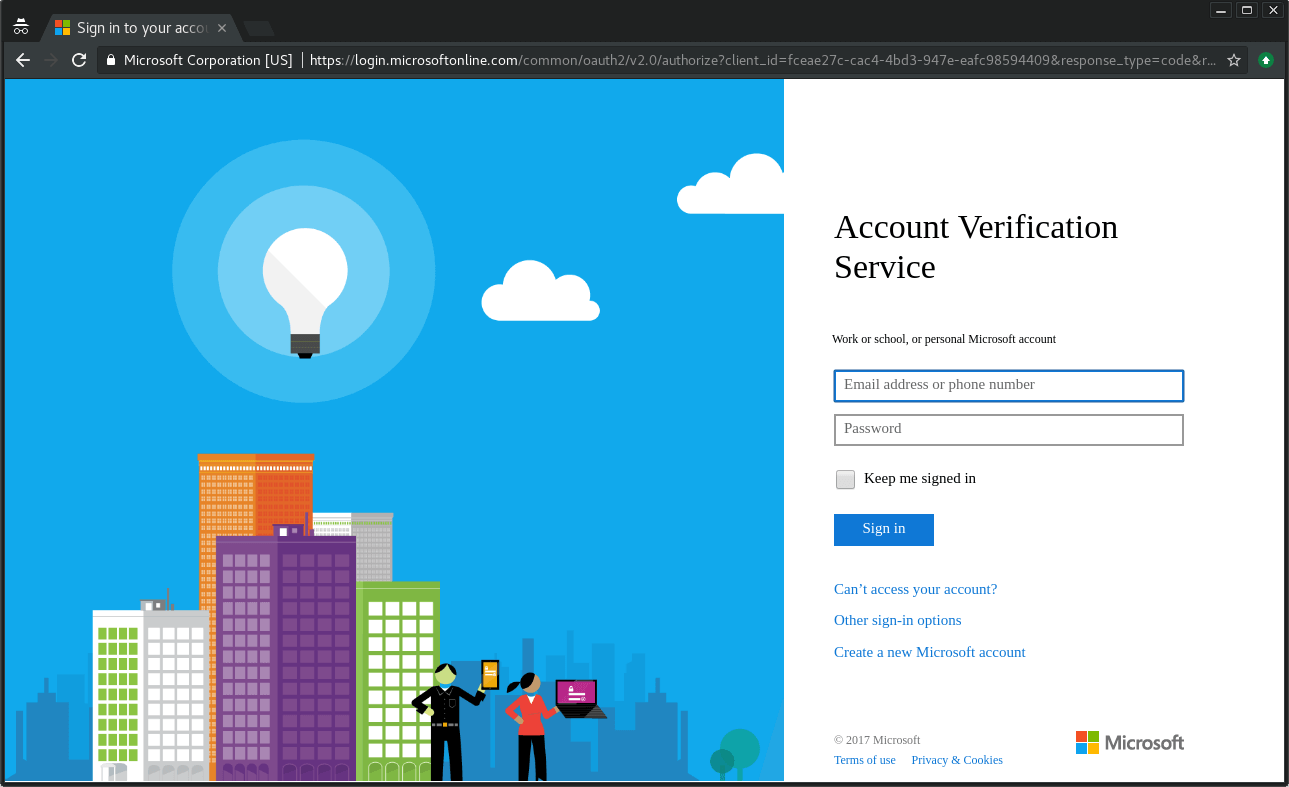Viewport: 1289px width, 787px height.
Task: Open the 'Privacy & Cookies' link
Action: (x=957, y=760)
